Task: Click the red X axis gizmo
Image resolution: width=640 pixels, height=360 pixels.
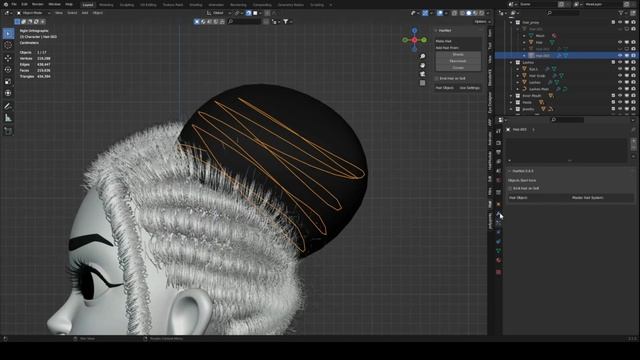Action: coord(414,40)
